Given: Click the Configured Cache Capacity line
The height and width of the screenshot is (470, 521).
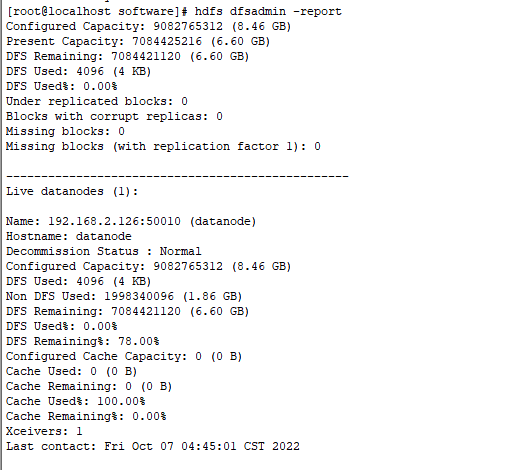Looking at the screenshot, I should (x=124, y=356).
